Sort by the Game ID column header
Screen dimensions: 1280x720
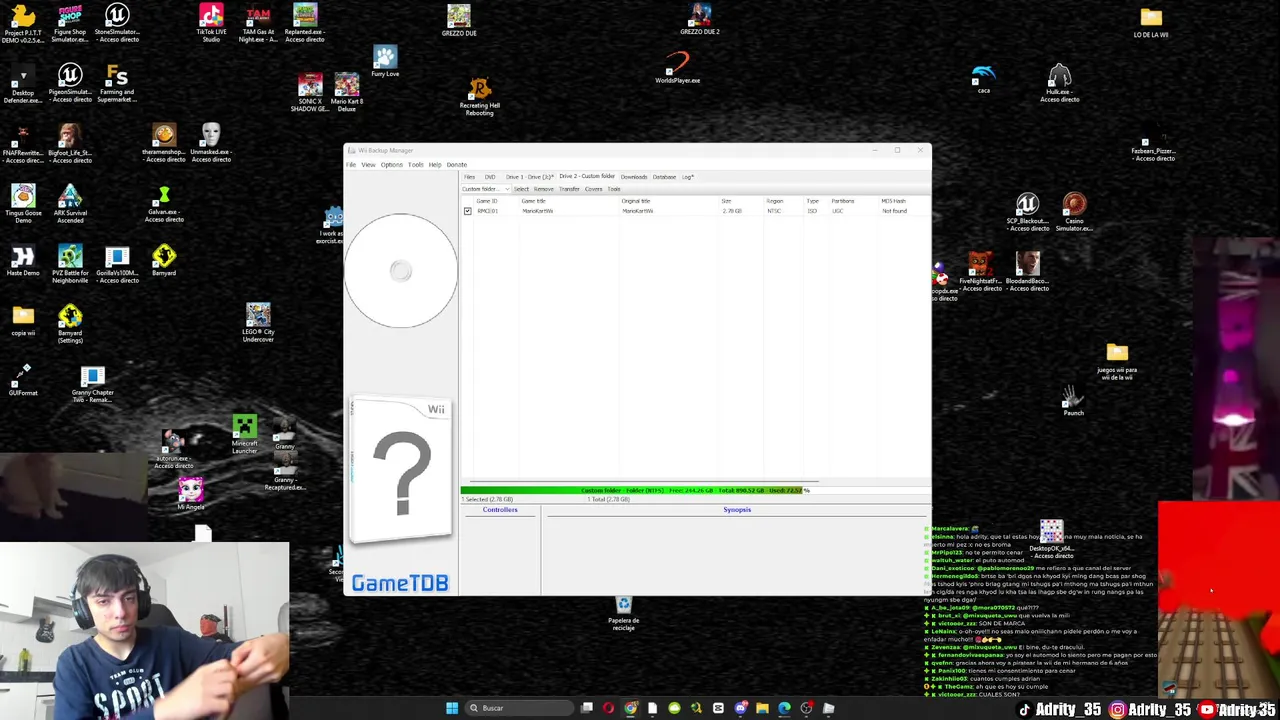[x=487, y=201]
